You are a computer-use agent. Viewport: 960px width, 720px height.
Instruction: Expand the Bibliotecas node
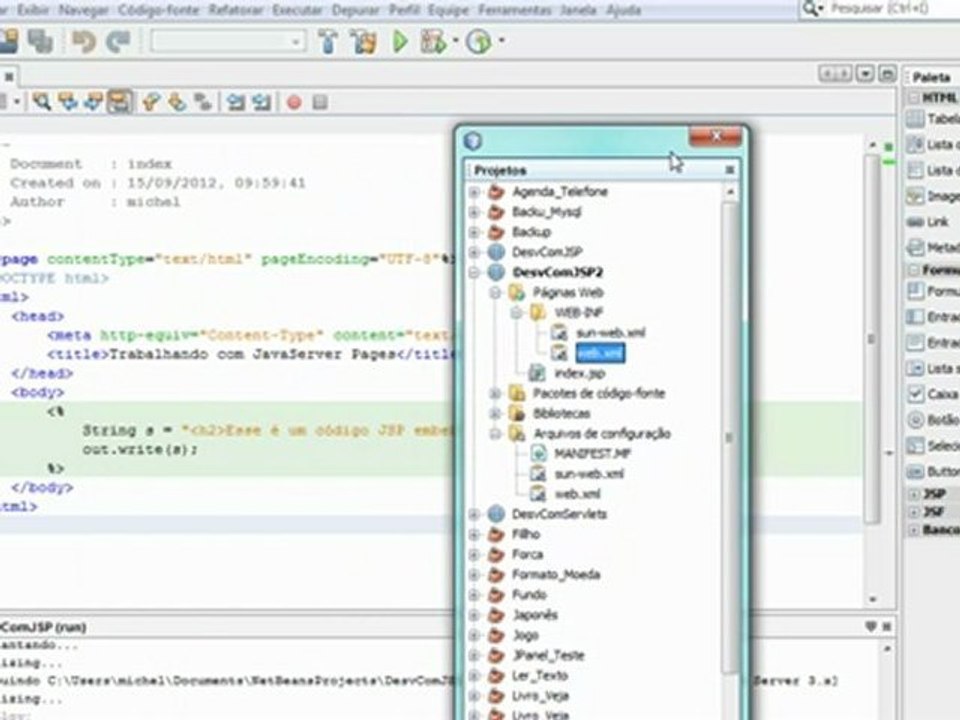pos(495,414)
